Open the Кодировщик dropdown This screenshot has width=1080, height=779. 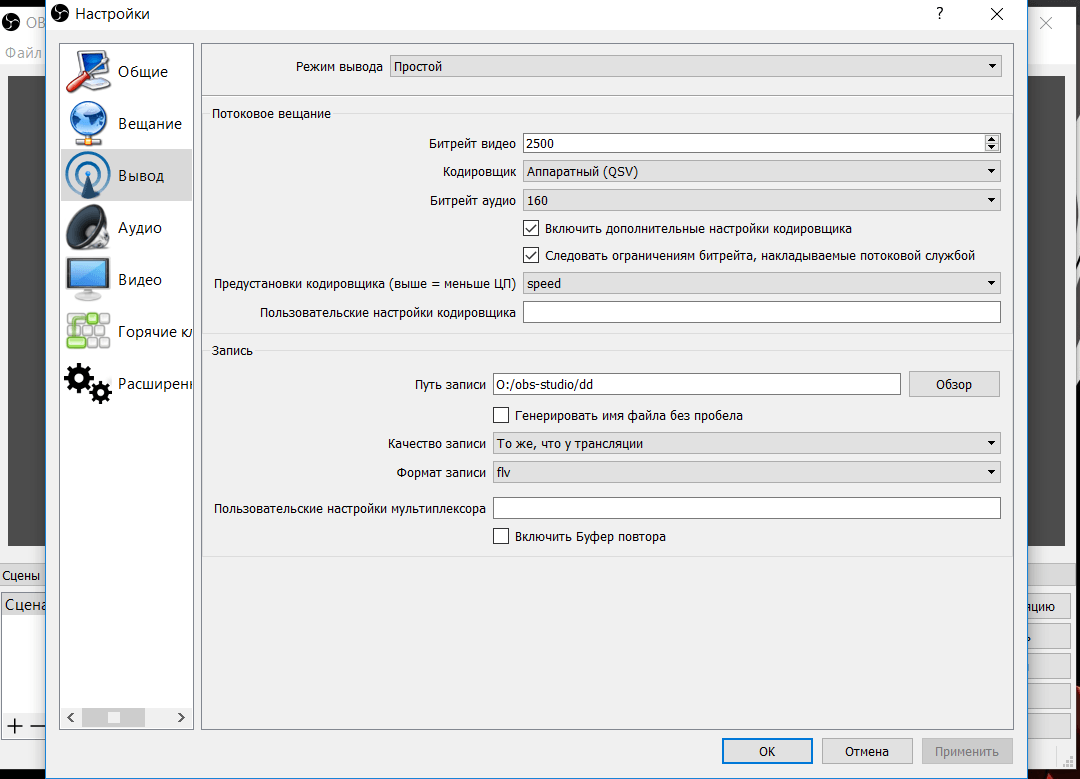tap(762, 171)
